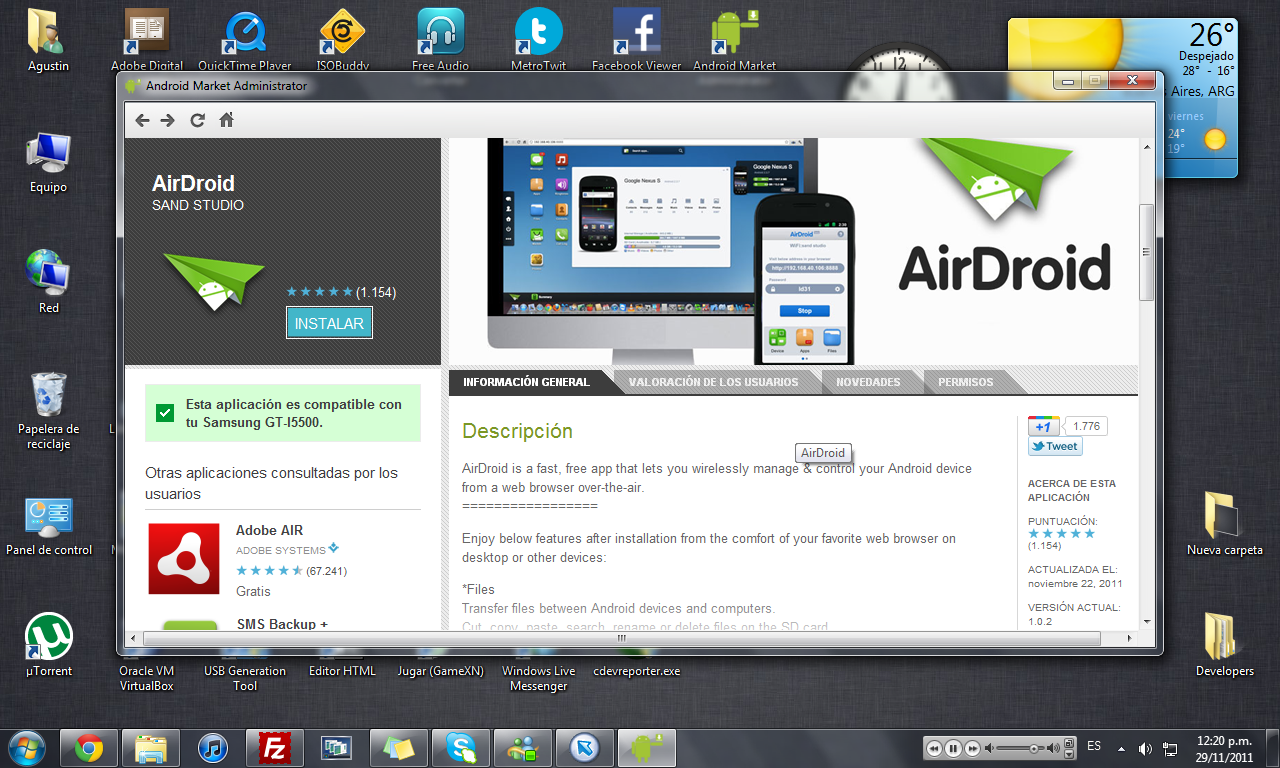Screen dimensions: 1280x768
Task: Click the SAND STUDIO developer name
Action: coord(198,205)
